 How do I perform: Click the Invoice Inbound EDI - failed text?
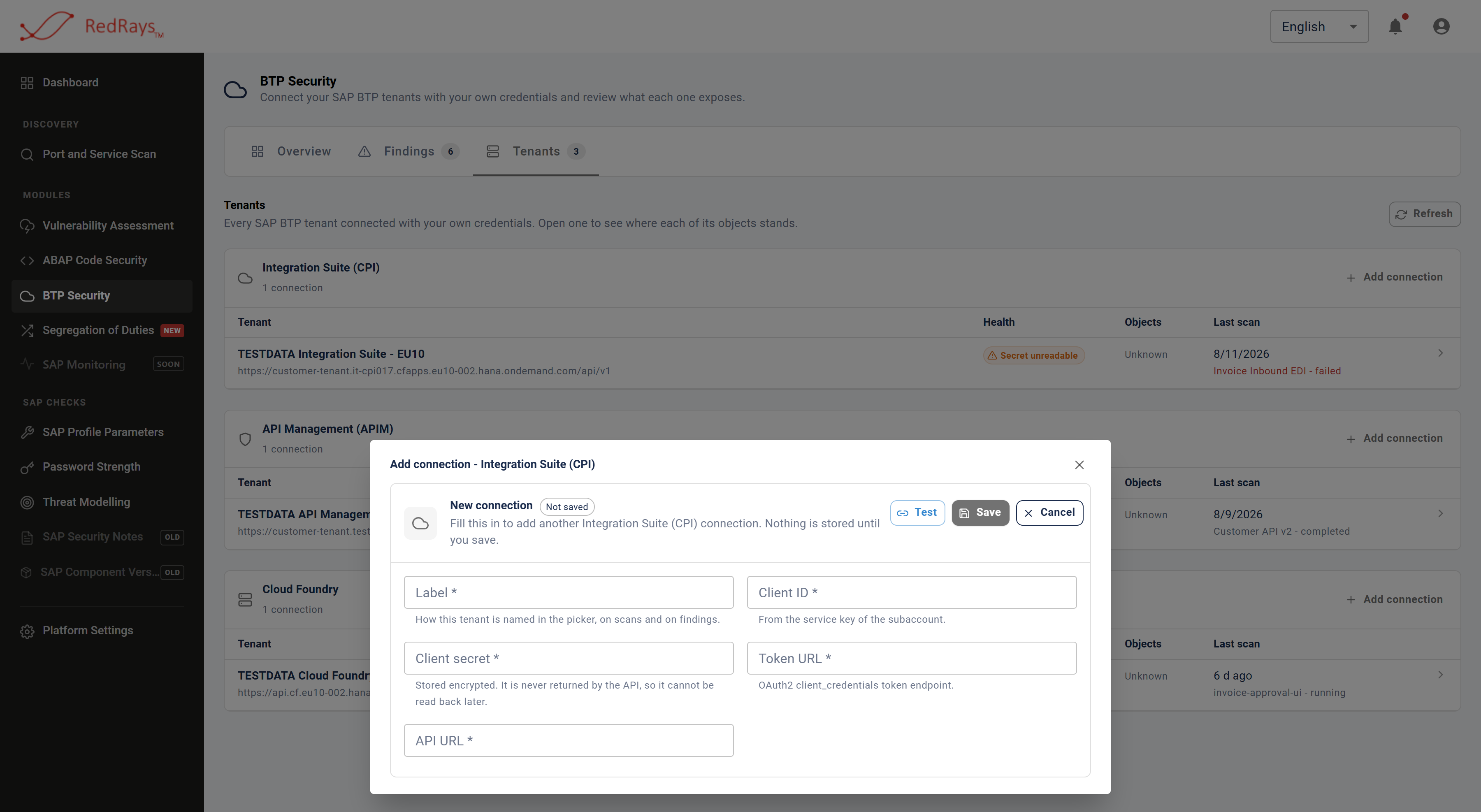pyautogui.click(x=1277, y=371)
